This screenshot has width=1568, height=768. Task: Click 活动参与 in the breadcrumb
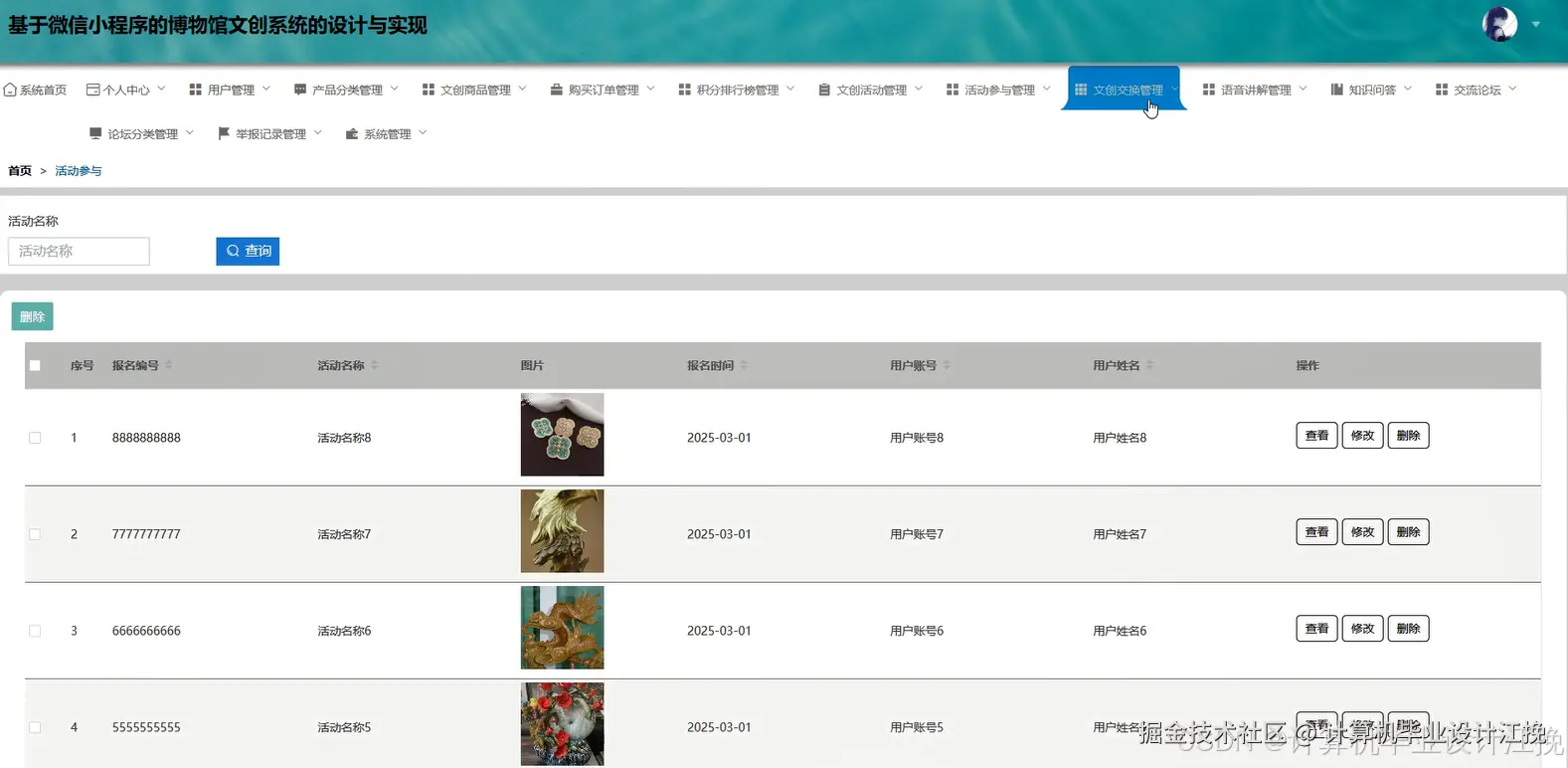point(79,171)
